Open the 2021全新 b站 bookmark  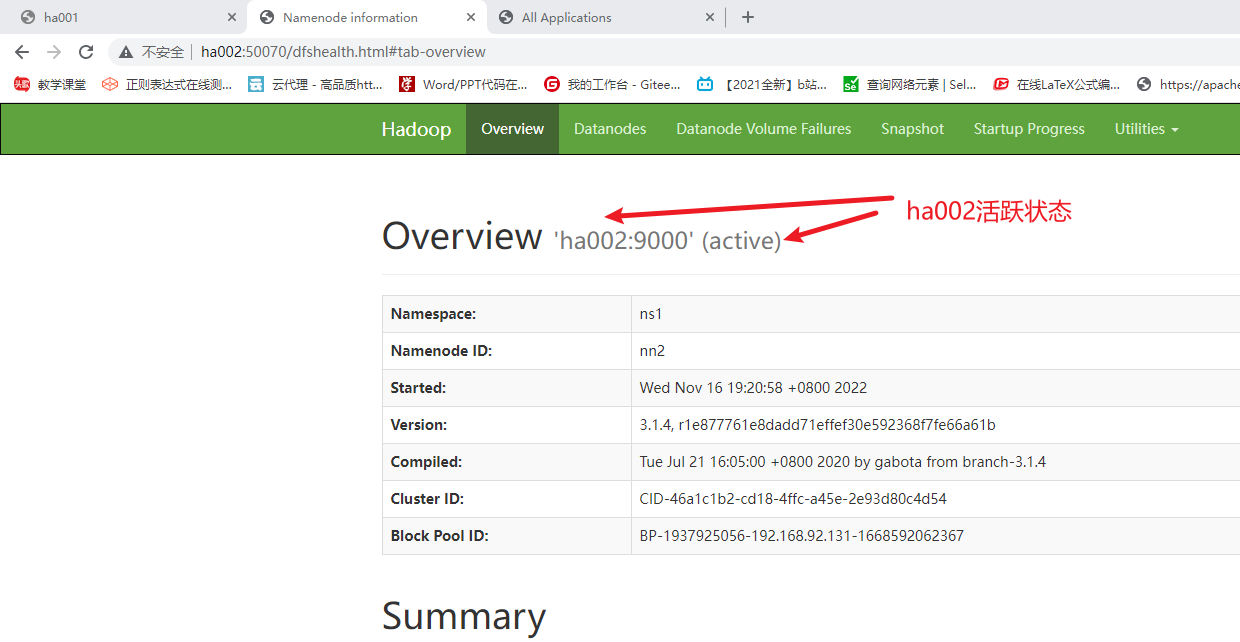point(762,85)
